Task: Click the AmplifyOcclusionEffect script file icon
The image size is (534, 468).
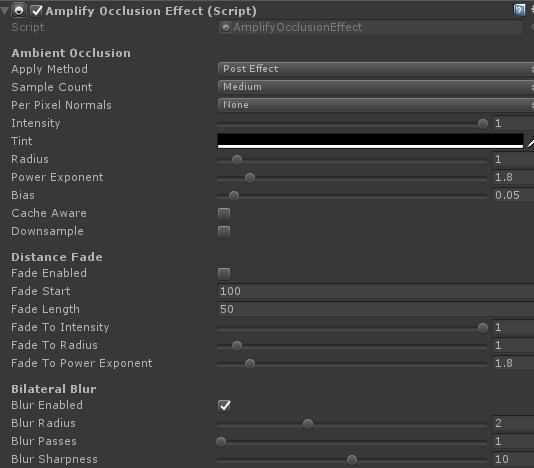Action: coord(225,27)
